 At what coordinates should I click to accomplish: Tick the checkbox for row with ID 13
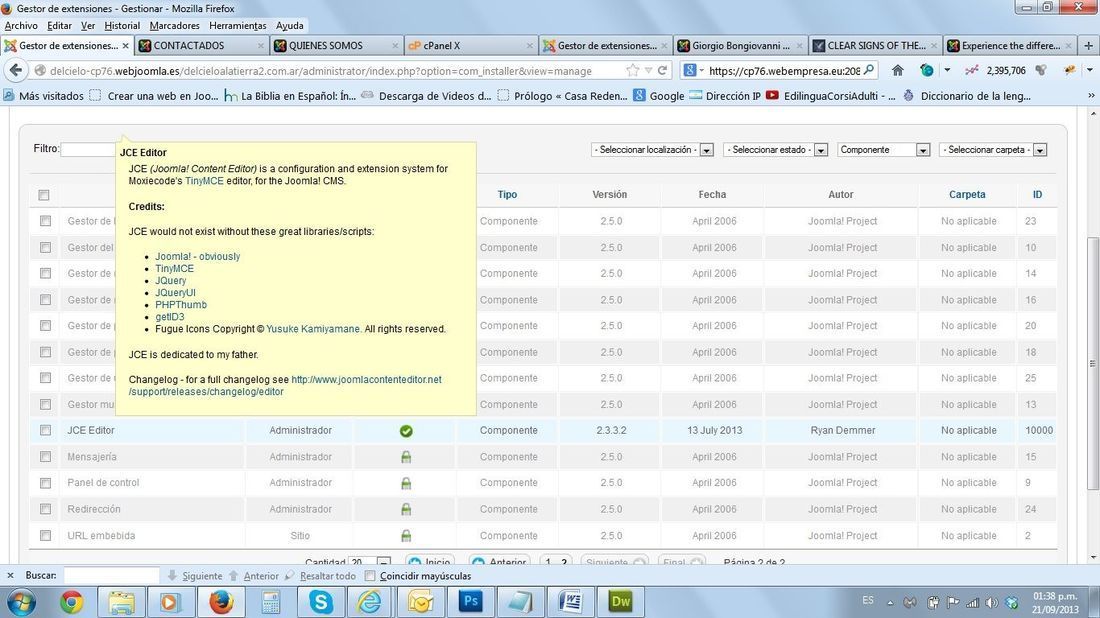[46, 404]
